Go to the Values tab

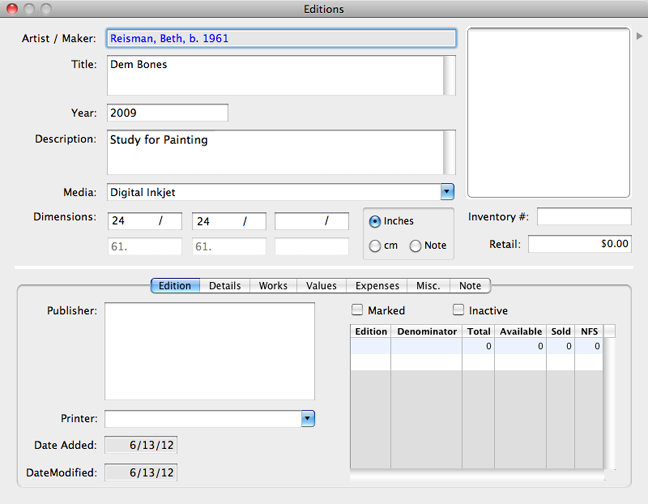[321, 286]
